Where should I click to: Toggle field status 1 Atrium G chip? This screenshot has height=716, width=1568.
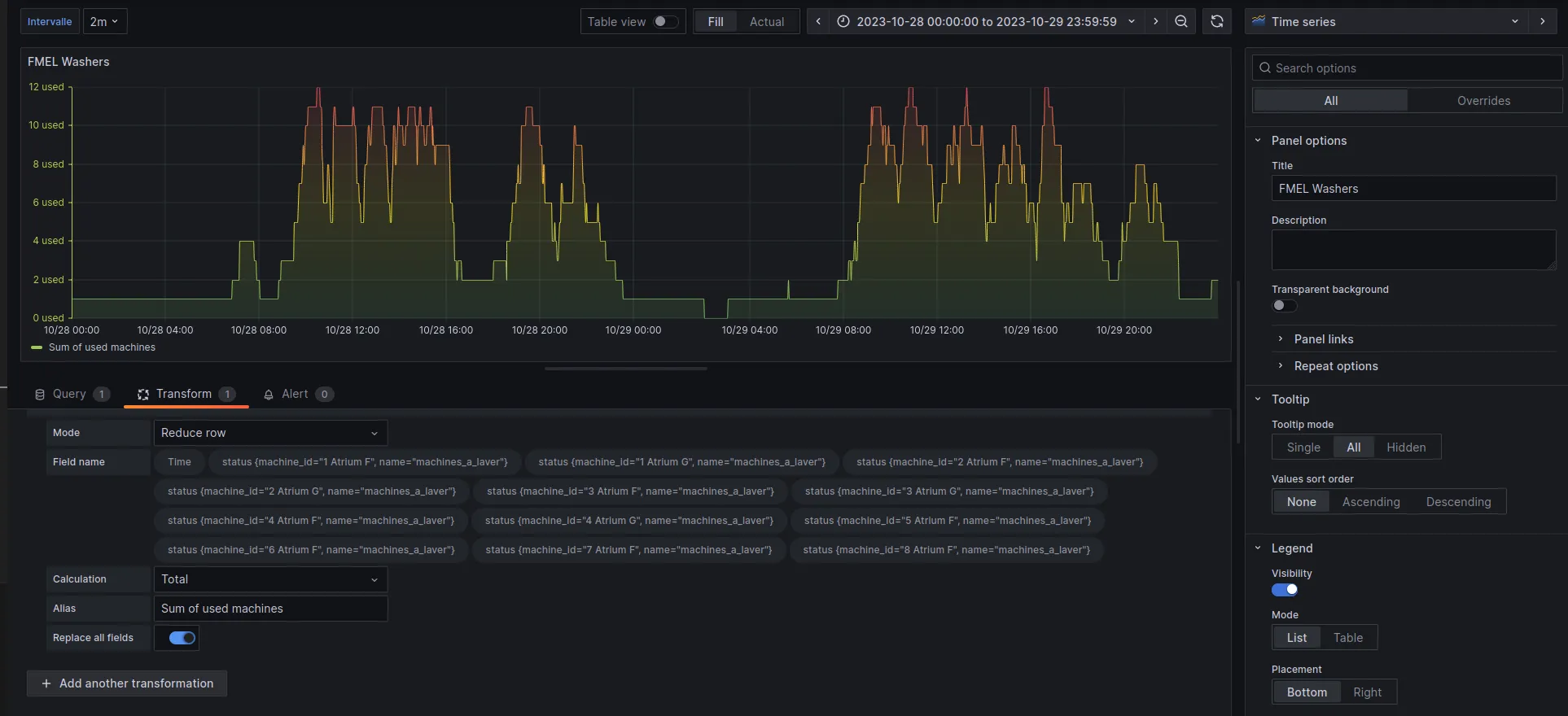click(682, 462)
